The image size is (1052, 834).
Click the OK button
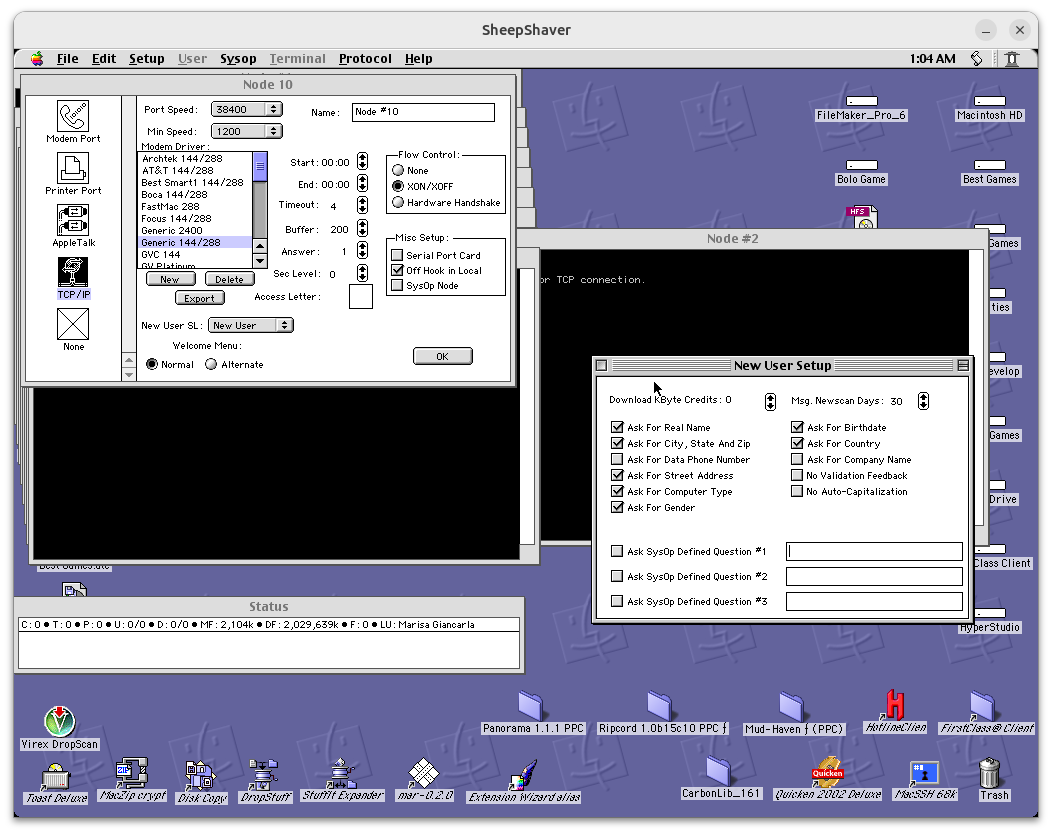tap(442, 356)
